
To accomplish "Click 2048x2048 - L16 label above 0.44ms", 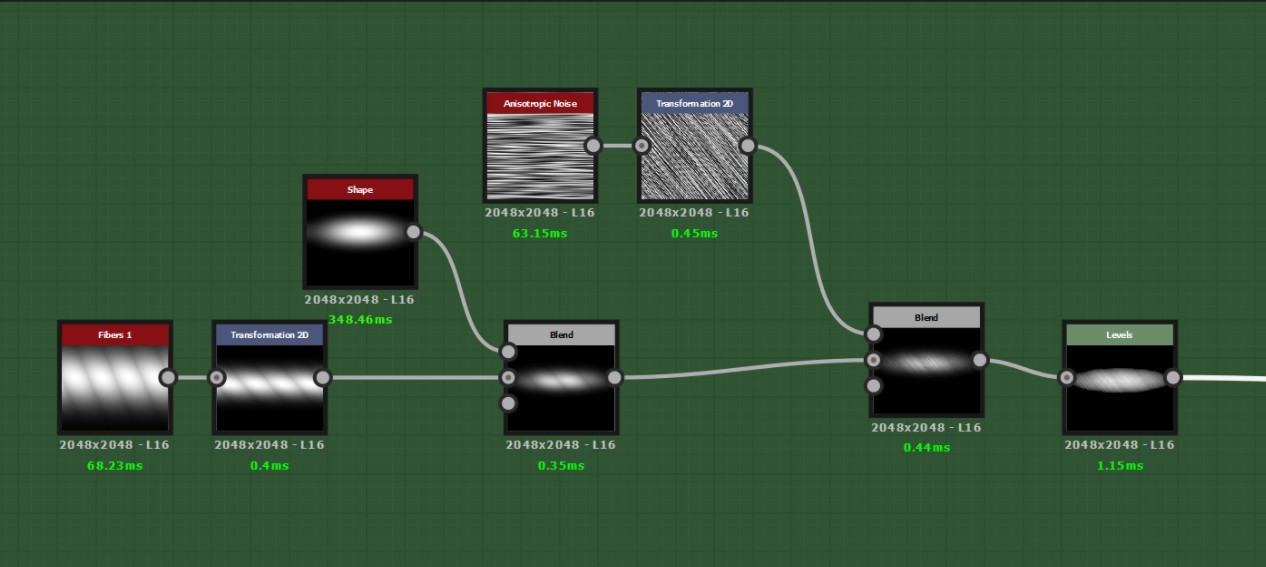I will (x=926, y=427).
